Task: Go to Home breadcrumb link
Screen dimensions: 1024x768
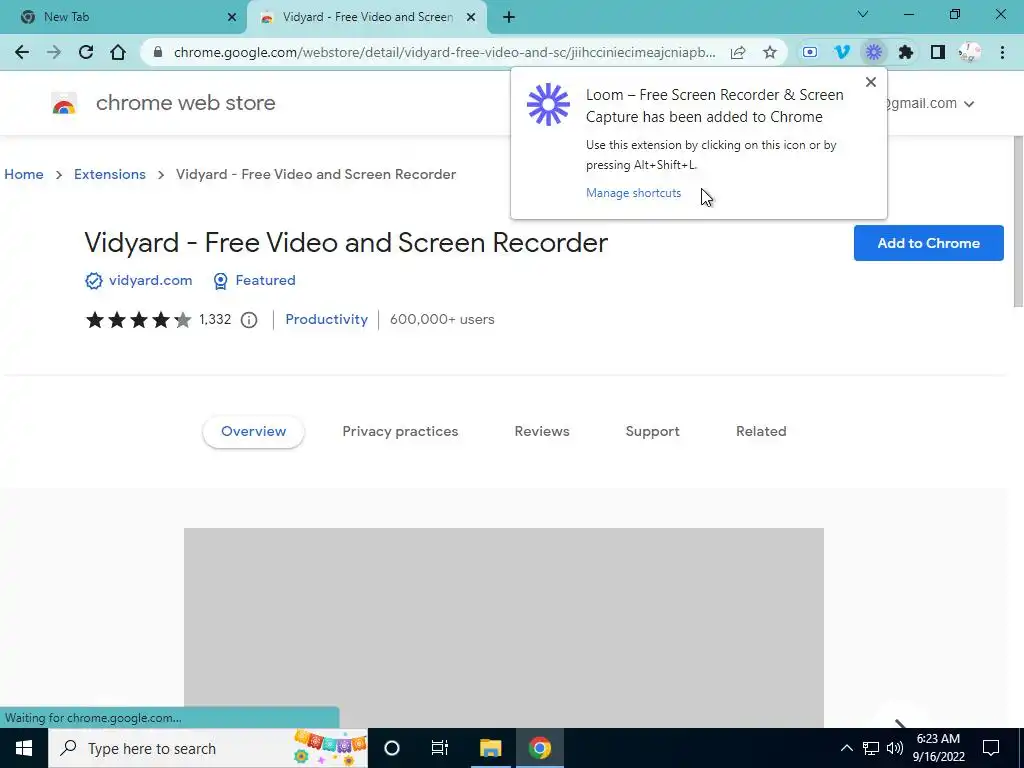Action: pos(24,174)
